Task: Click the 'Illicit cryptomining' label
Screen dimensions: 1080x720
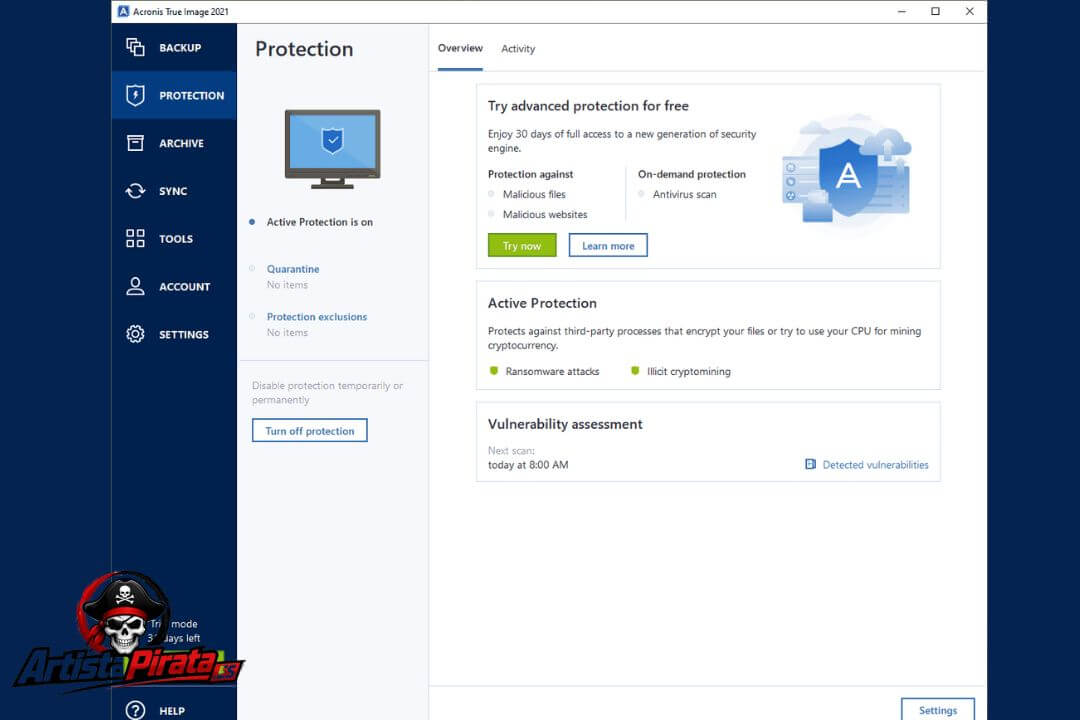Action: click(689, 371)
